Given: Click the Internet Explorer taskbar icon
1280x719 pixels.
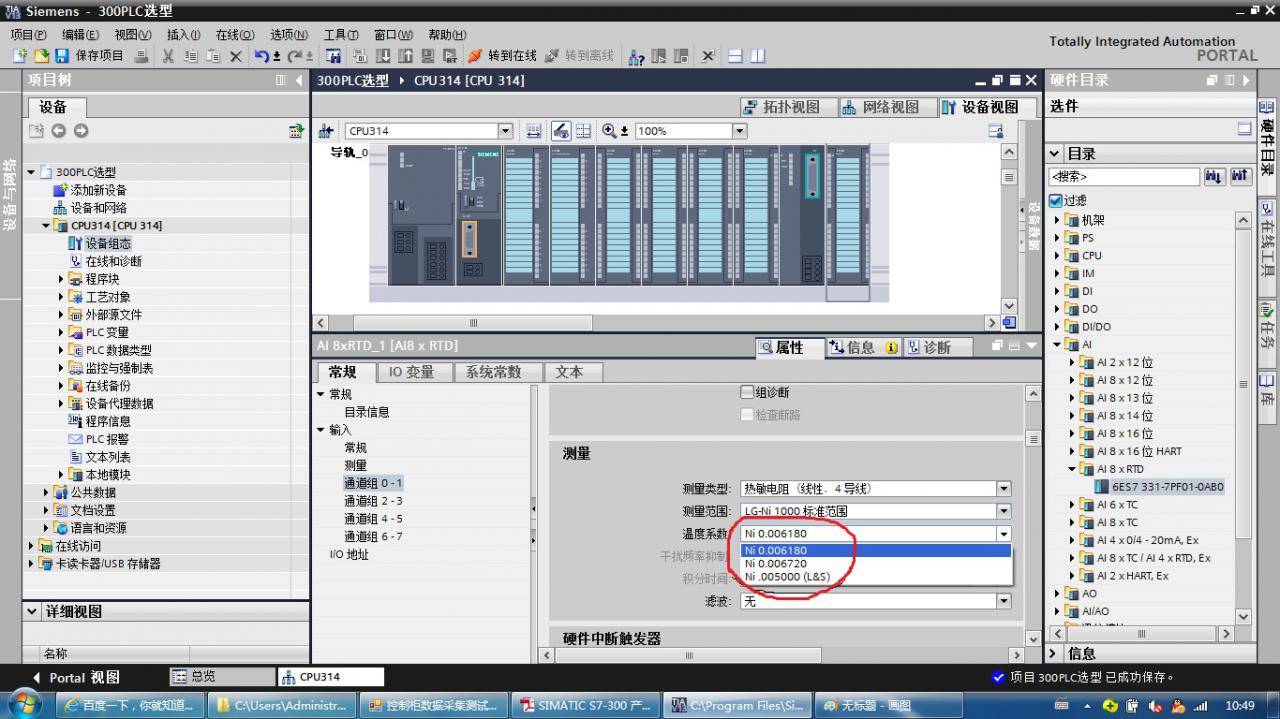Looking at the screenshot, I should tap(71, 705).
